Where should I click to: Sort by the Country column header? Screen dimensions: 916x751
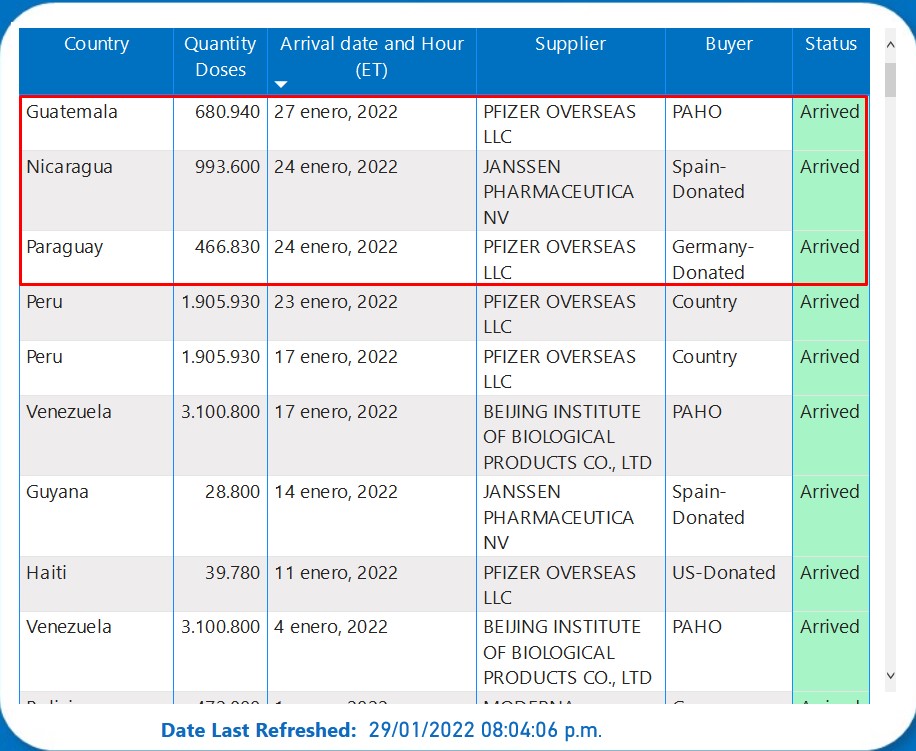click(96, 44)
